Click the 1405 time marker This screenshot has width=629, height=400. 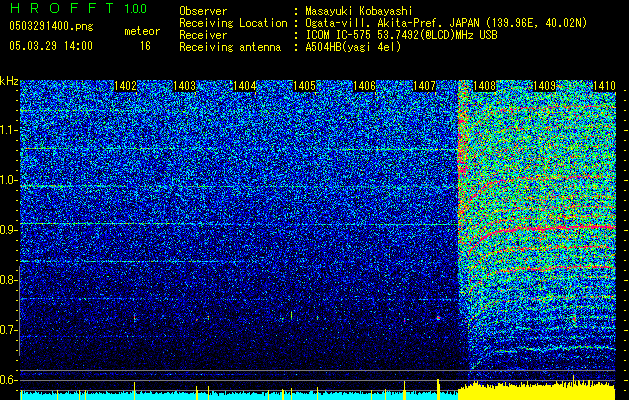[x=304, y=86]
